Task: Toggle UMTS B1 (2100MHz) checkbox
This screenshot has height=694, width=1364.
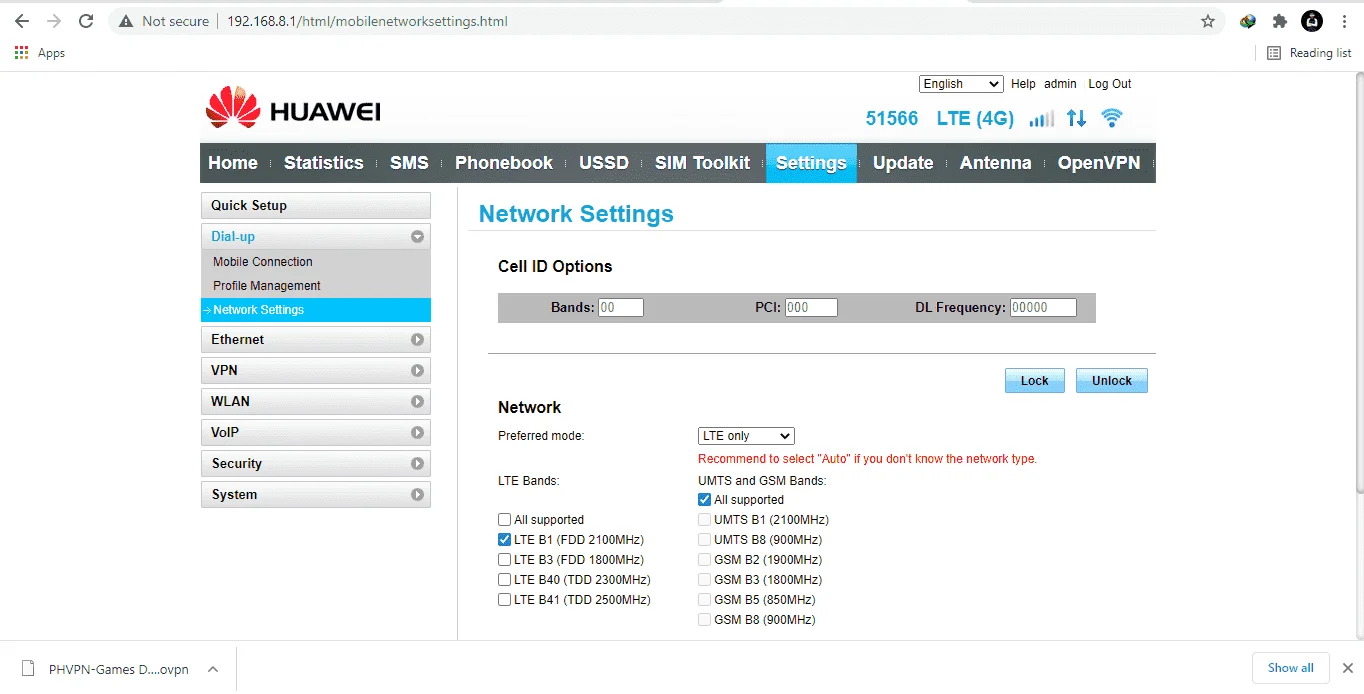Action: (705, 520)
